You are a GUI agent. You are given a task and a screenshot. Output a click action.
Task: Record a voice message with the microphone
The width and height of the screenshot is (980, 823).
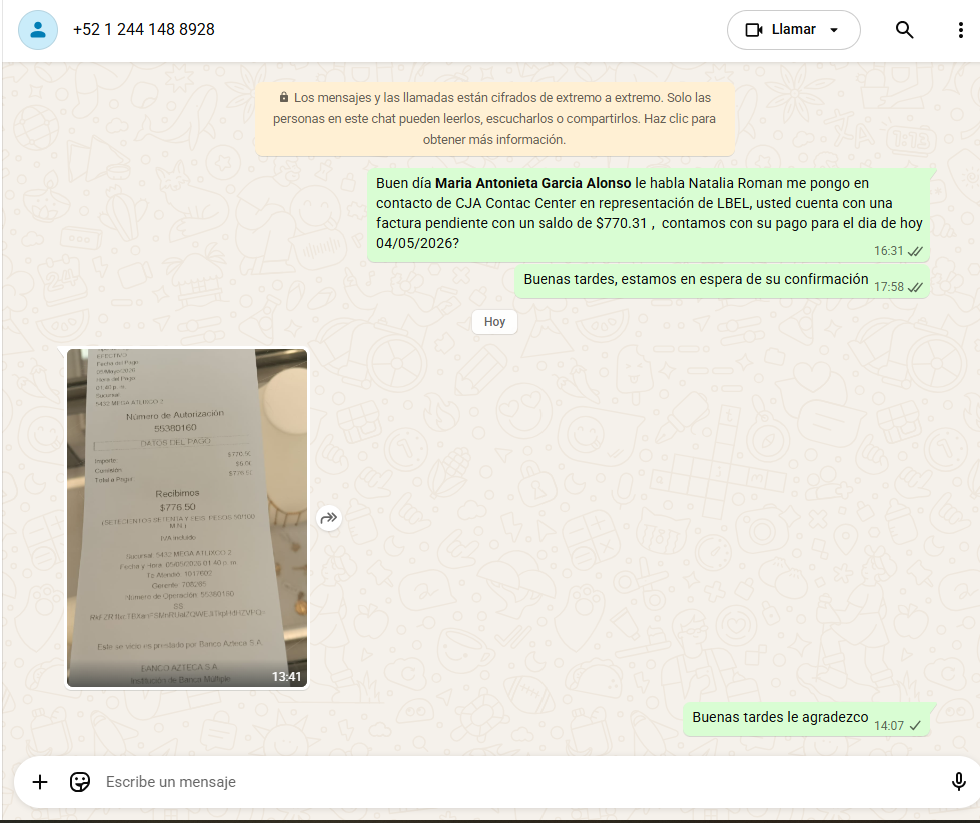pyautogui.click(x=958, y=782)
